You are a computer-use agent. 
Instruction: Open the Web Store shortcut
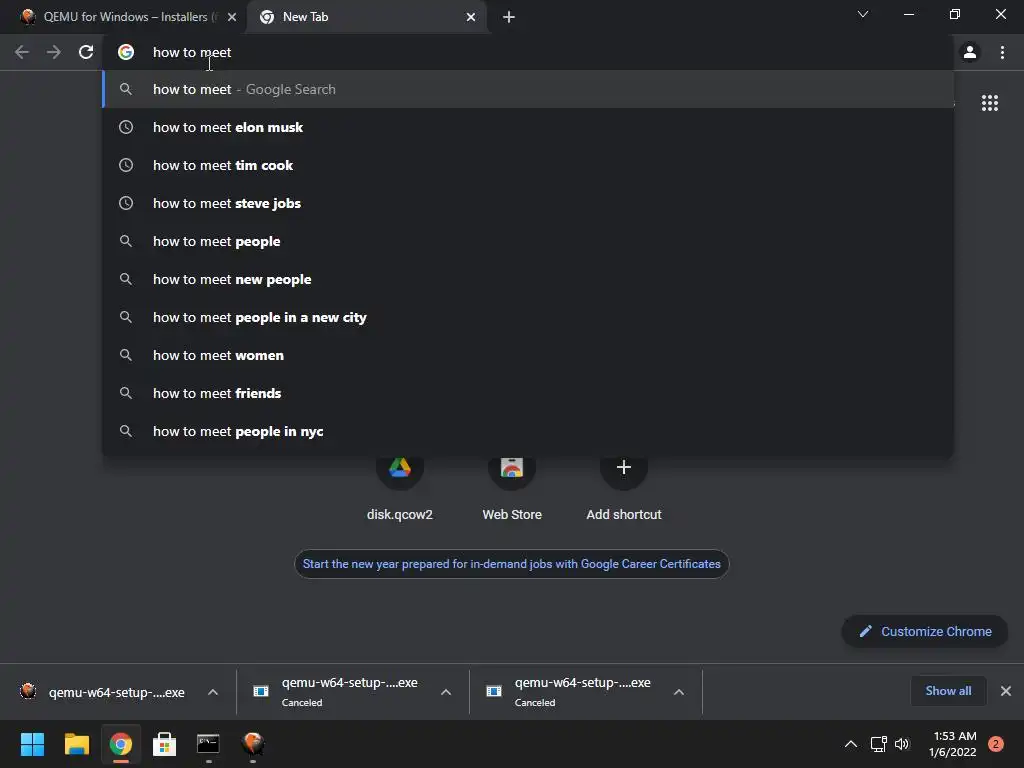click(512, 483)
